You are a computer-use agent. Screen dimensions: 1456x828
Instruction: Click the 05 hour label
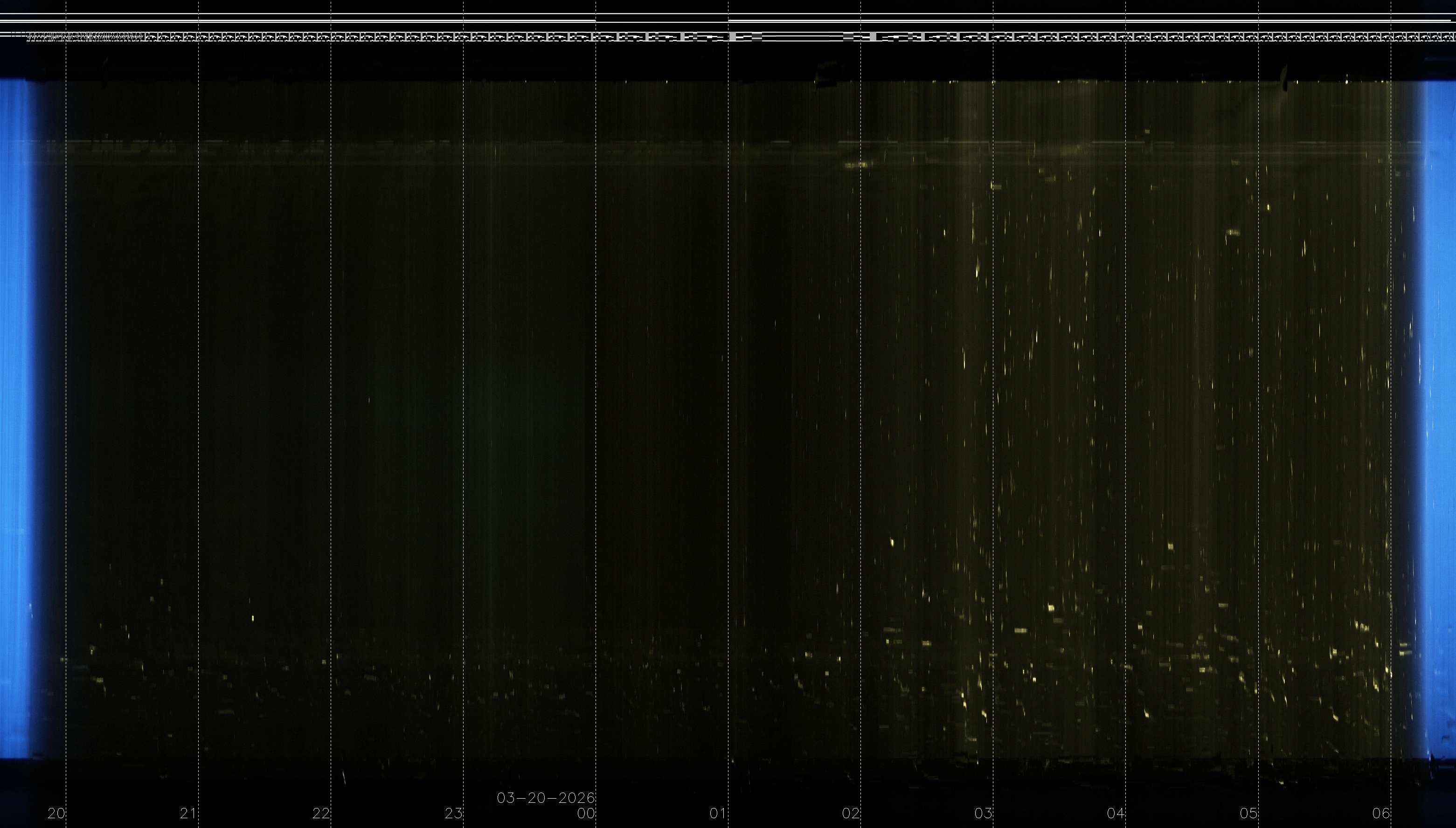[1248, 813]
